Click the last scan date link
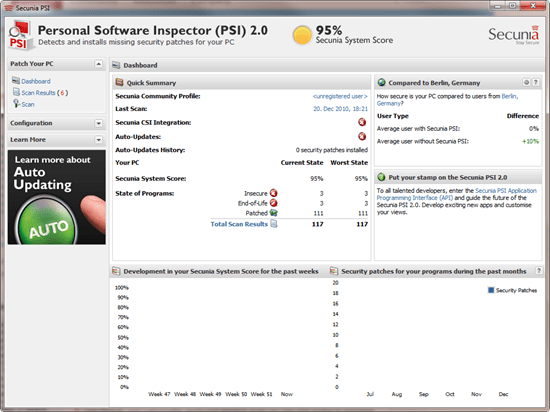This screenshot has width=550, height=412. click(341, 109)
